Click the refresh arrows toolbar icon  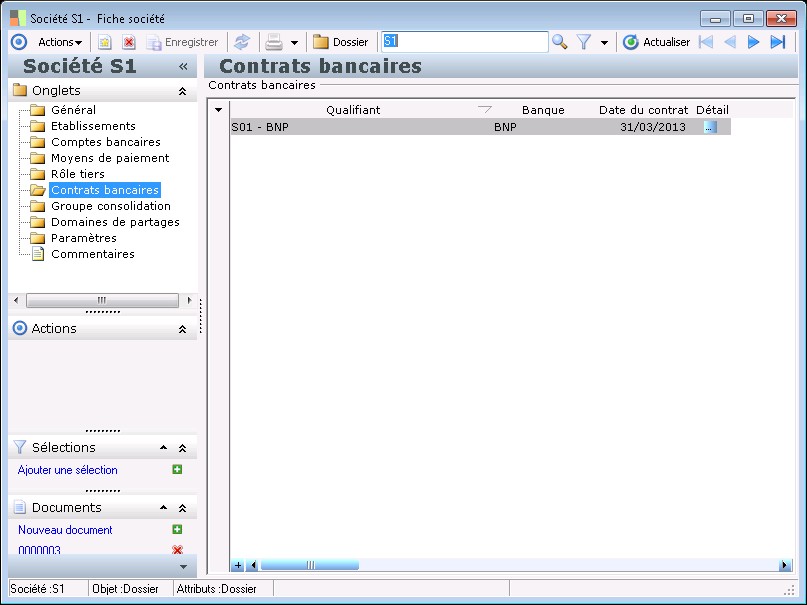tap(242, 42)
